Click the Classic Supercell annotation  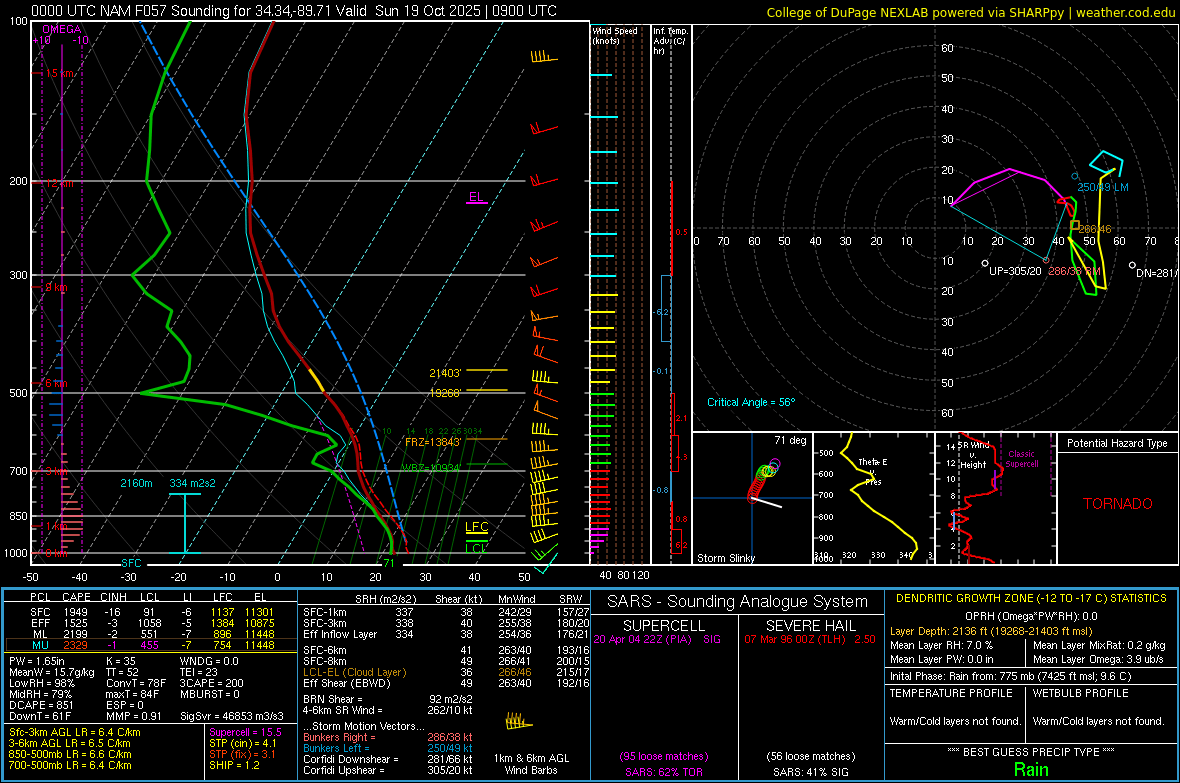[1022, 459]
